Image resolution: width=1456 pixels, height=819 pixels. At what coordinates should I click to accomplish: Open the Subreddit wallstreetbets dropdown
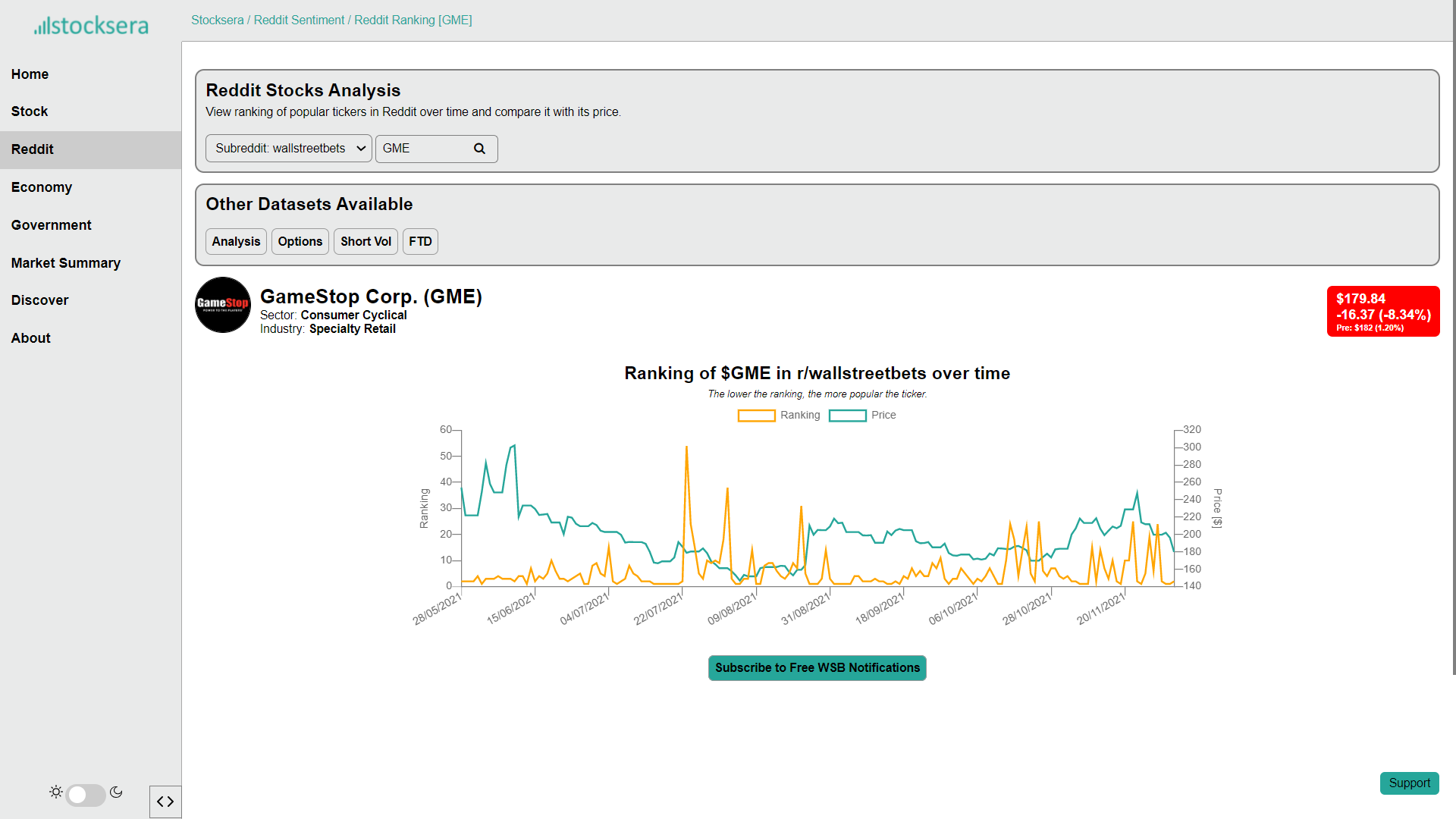pos(288,149)
